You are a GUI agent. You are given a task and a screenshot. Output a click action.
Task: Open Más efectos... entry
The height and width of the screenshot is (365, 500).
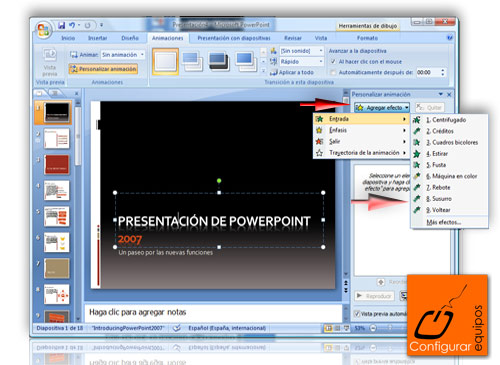point(444,222)
